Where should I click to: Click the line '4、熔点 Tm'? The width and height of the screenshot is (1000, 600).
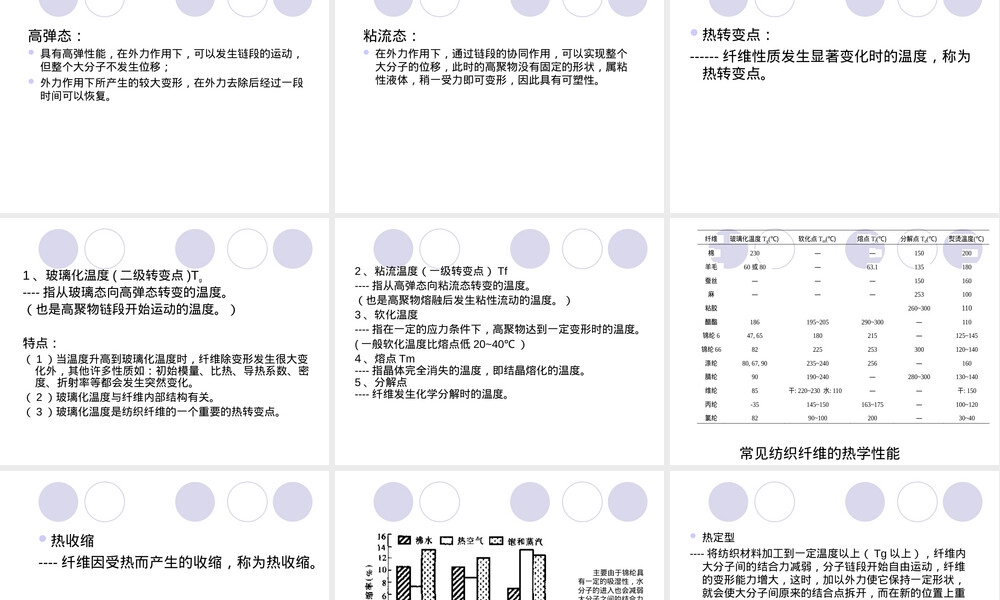pyautogui.click(x=385, y=358)
